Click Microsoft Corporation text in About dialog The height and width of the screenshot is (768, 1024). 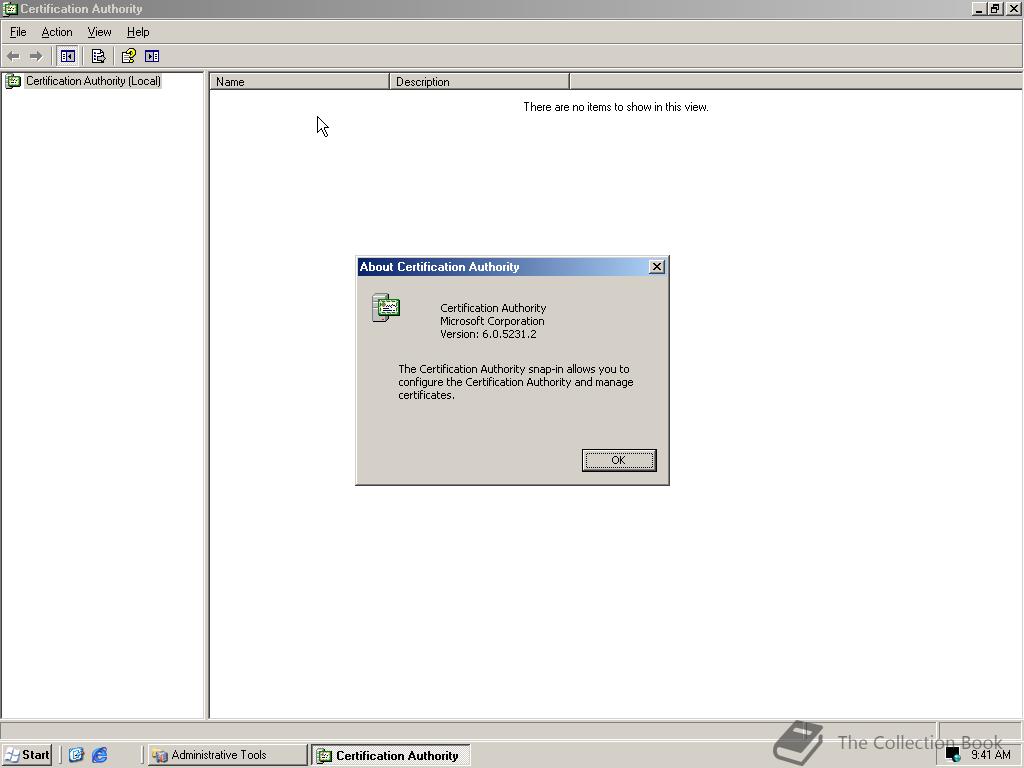coord(492,321)
